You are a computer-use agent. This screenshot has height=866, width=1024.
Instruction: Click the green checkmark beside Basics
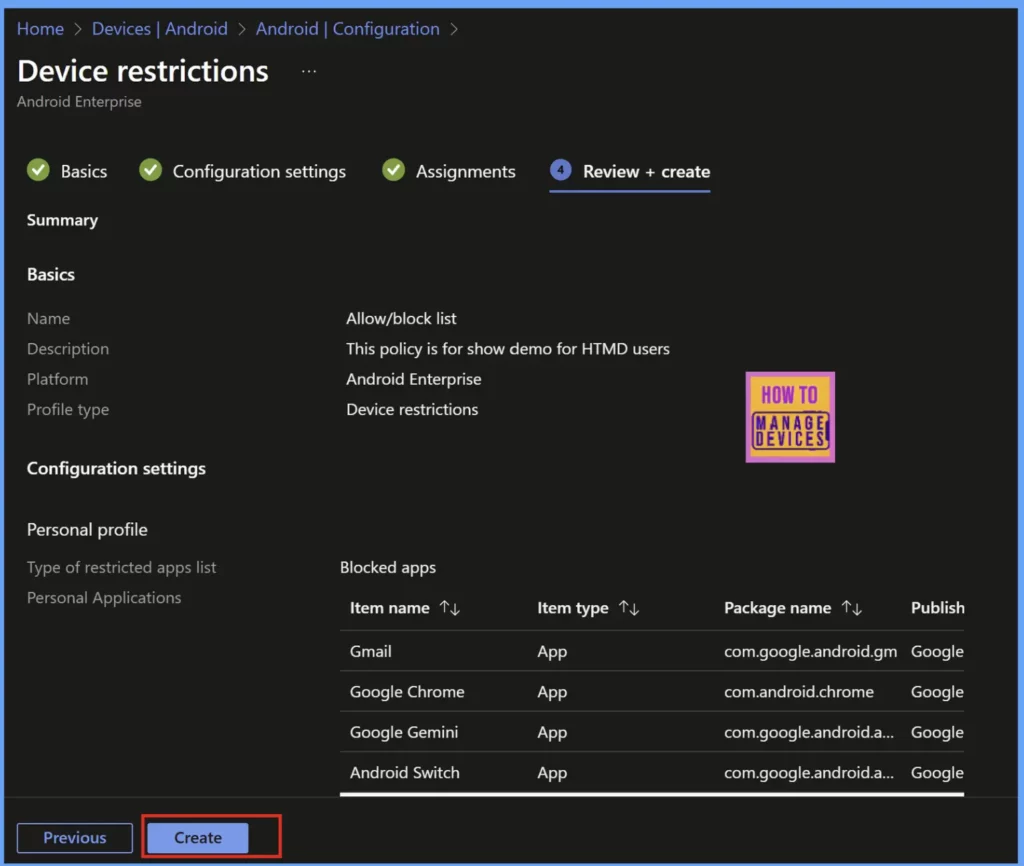coord(39,170)
